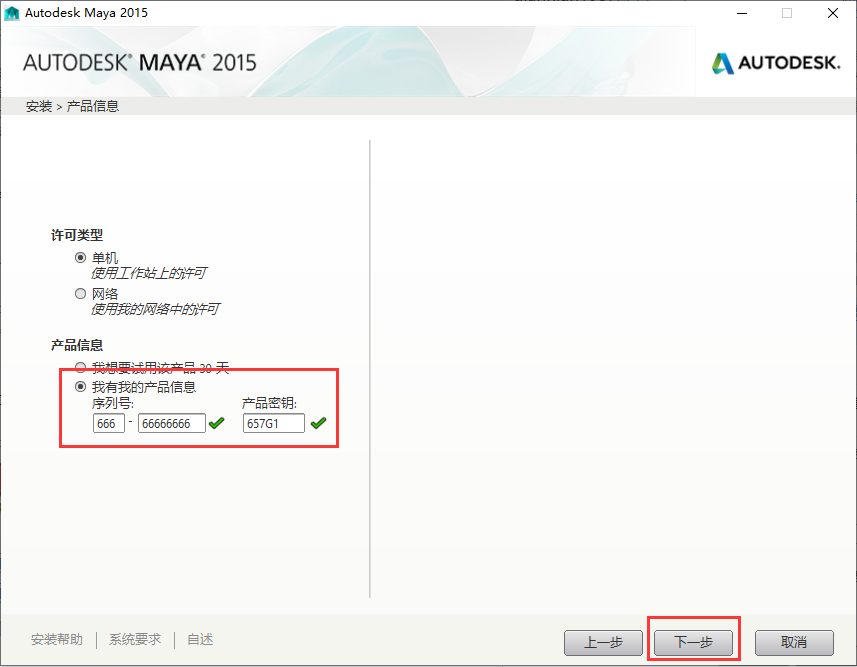Click the 下一步 next button
This screenshot has width=857, height=667.
(693, 642)
